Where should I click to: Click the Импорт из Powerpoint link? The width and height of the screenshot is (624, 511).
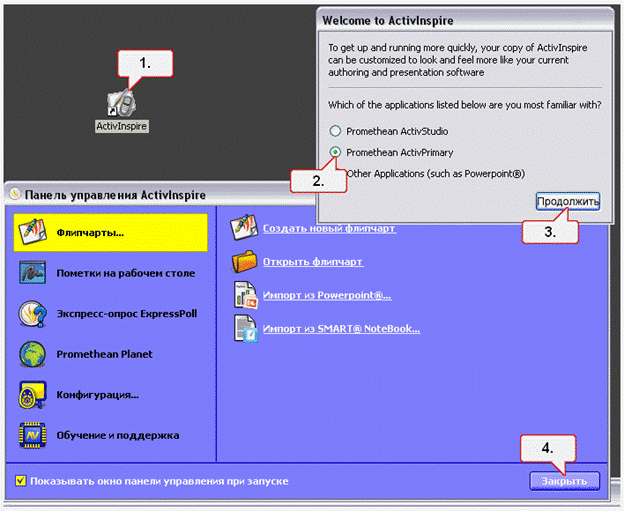click(x=327, y=295)
